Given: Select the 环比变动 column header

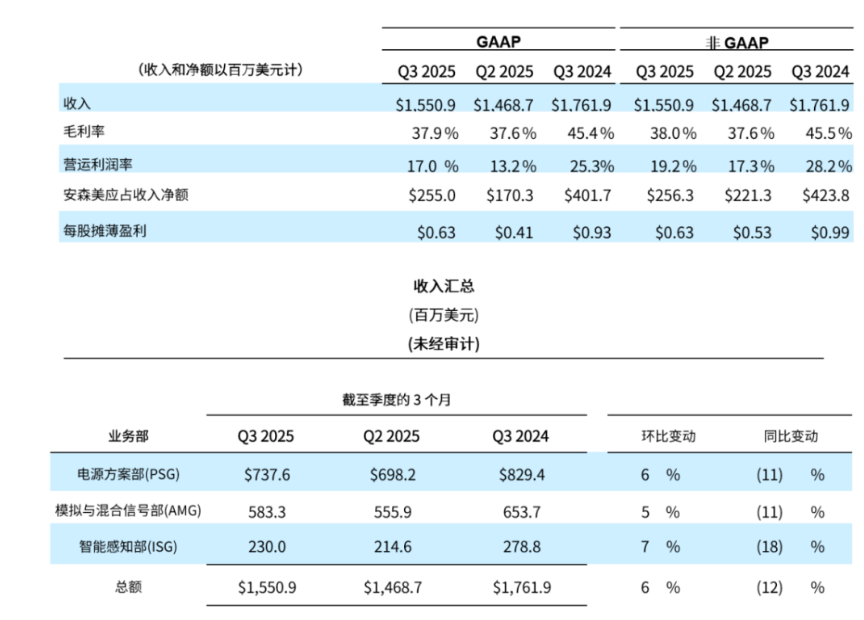Looking at the screenshot, I should point(668,436).
